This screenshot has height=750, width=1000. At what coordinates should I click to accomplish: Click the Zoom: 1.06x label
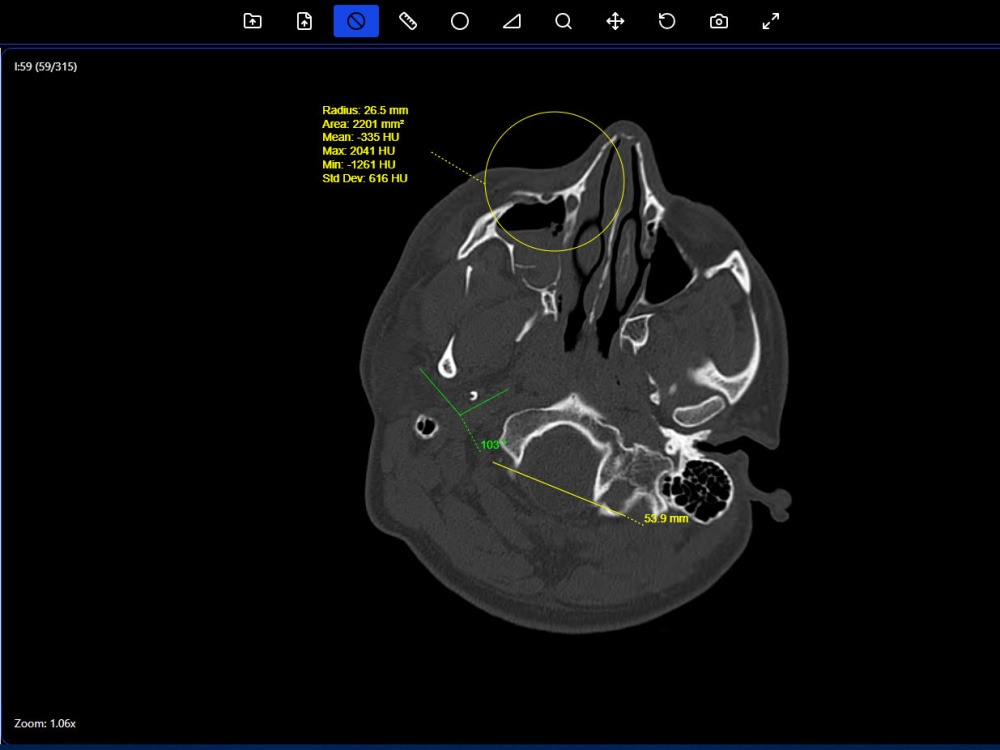(x=45, y=723)
